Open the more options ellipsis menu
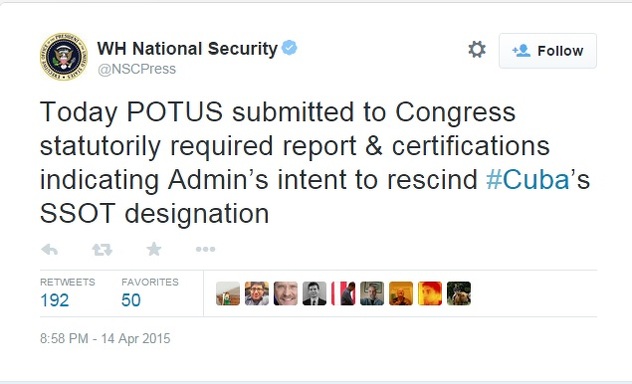632x384 pixels. tap(206, 249)
